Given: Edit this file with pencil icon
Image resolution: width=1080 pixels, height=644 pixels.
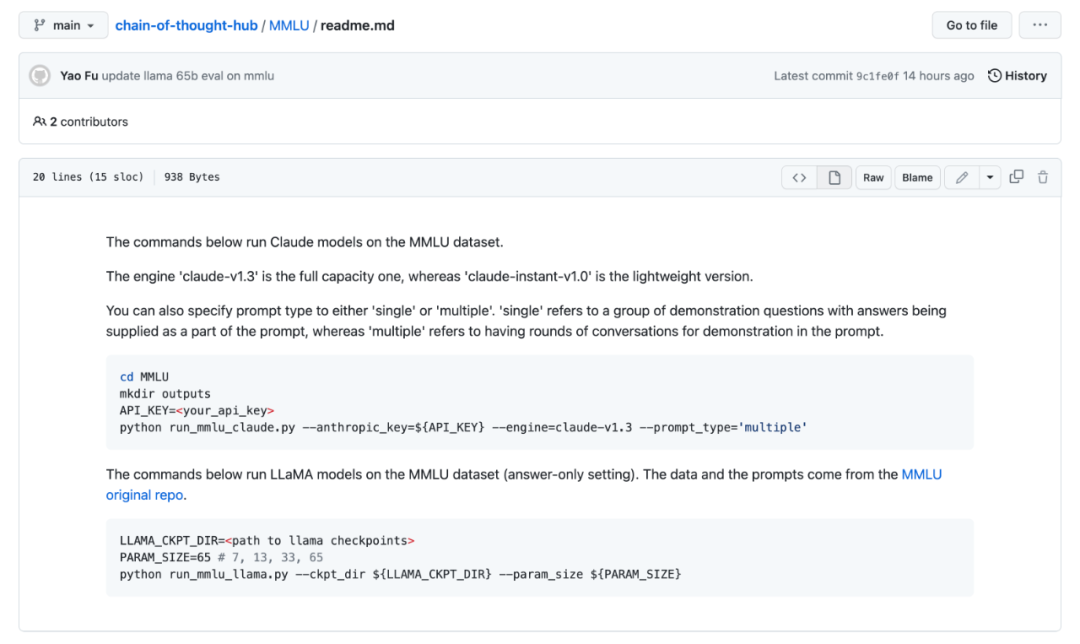Looking at the screenshot, I should pos(962,178).
